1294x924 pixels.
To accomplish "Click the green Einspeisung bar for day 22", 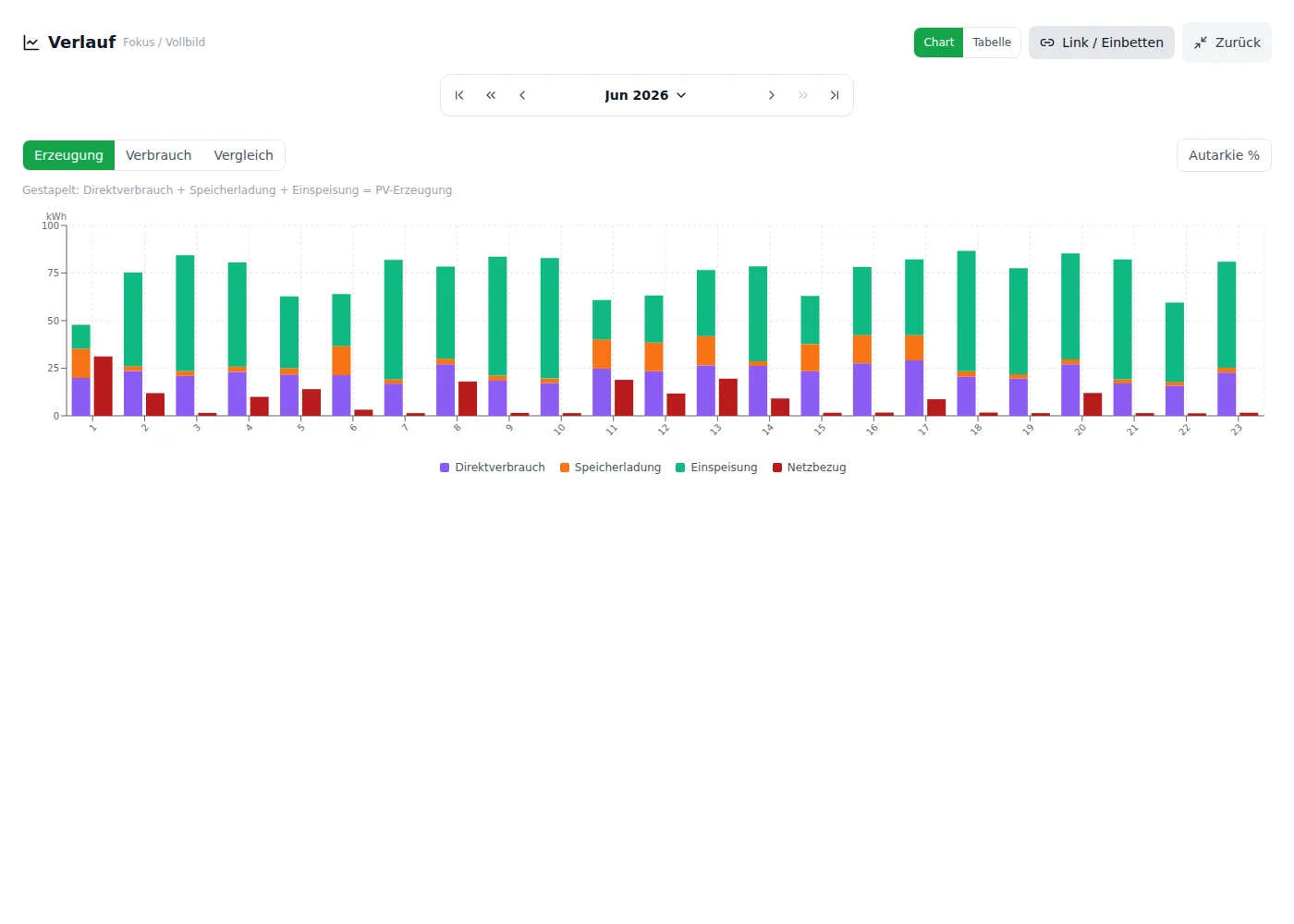I will point(1175,343).
